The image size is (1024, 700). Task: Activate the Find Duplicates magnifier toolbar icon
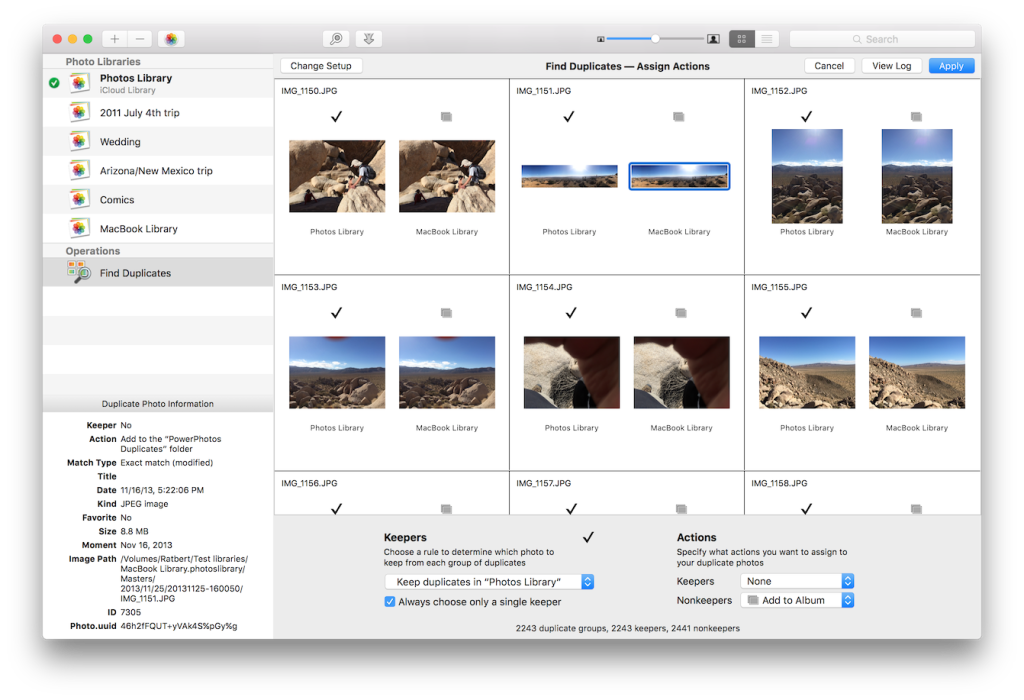(336, 38)
